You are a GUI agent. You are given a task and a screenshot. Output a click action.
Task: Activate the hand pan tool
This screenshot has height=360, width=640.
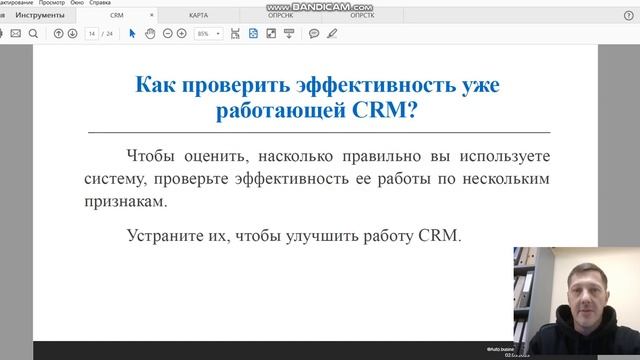[150, 33]
